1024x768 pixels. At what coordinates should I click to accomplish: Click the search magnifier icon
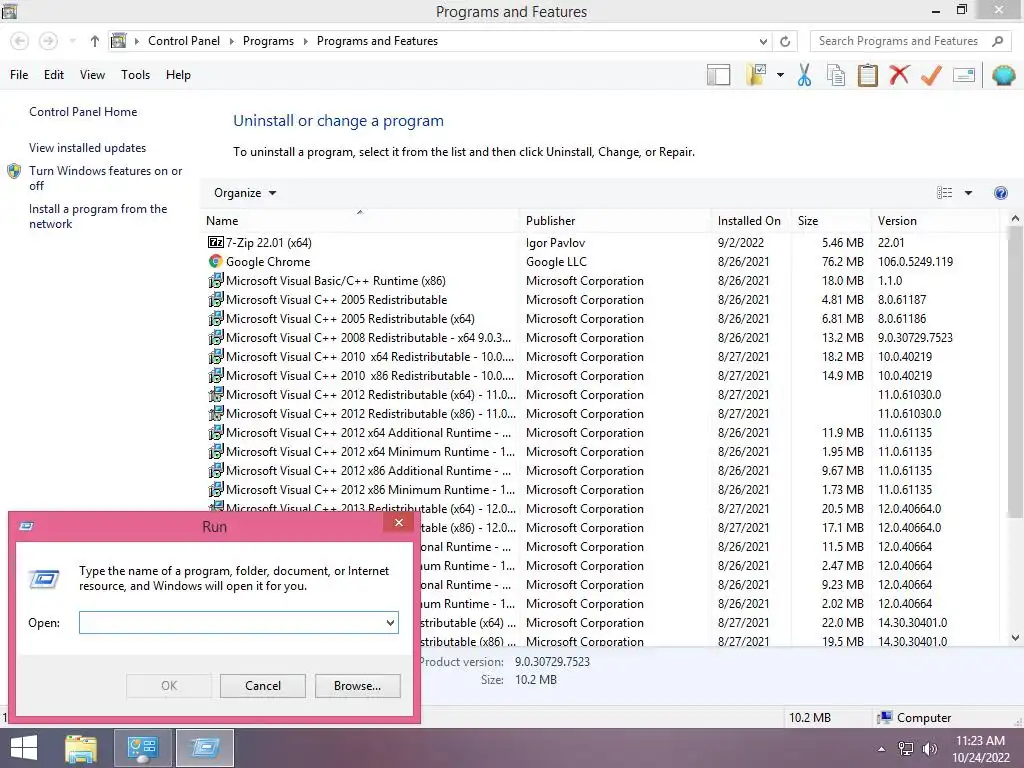(997, 41)
